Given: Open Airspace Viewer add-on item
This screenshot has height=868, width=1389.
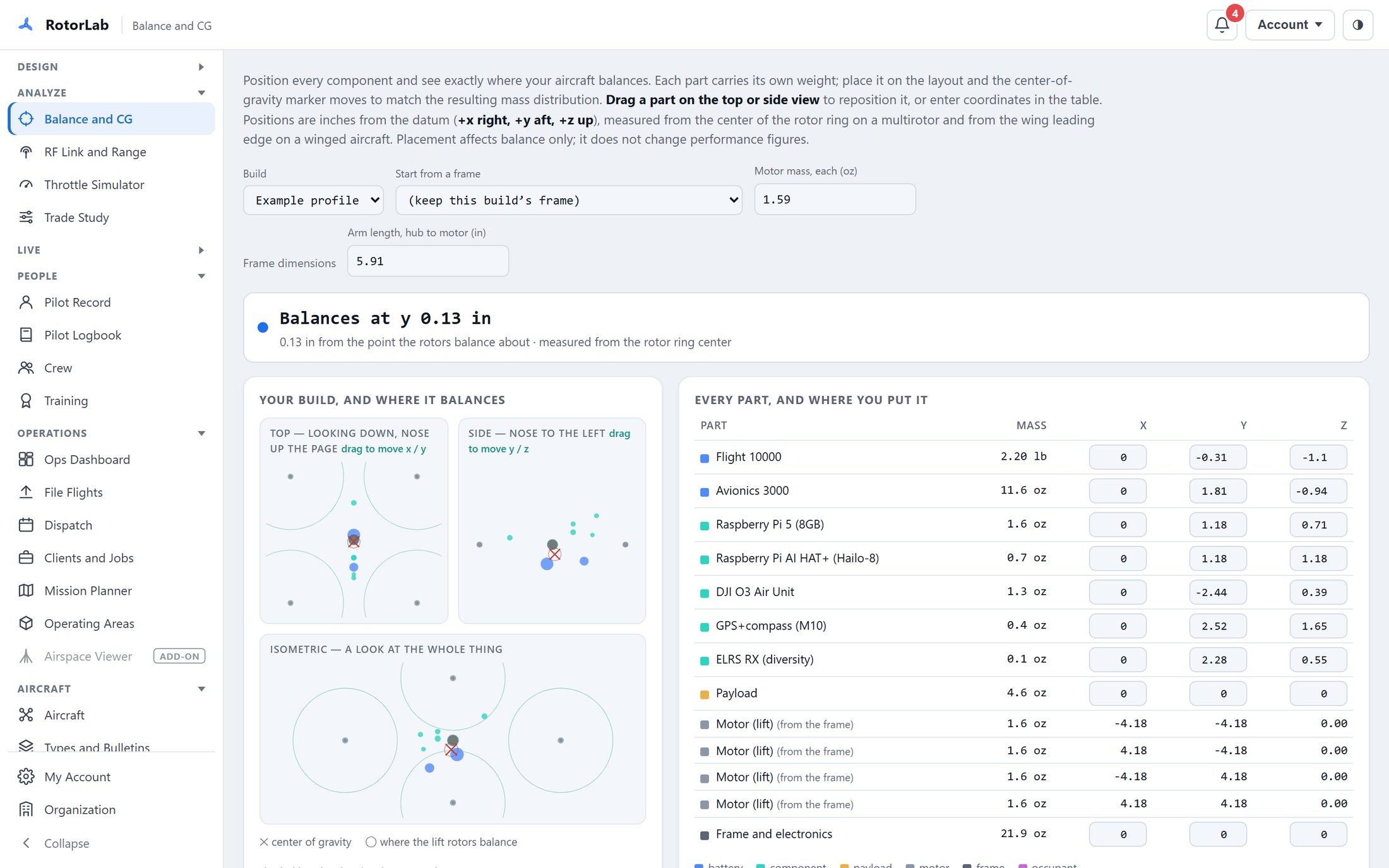Looking at the screenshot, I should click(111, 657).
